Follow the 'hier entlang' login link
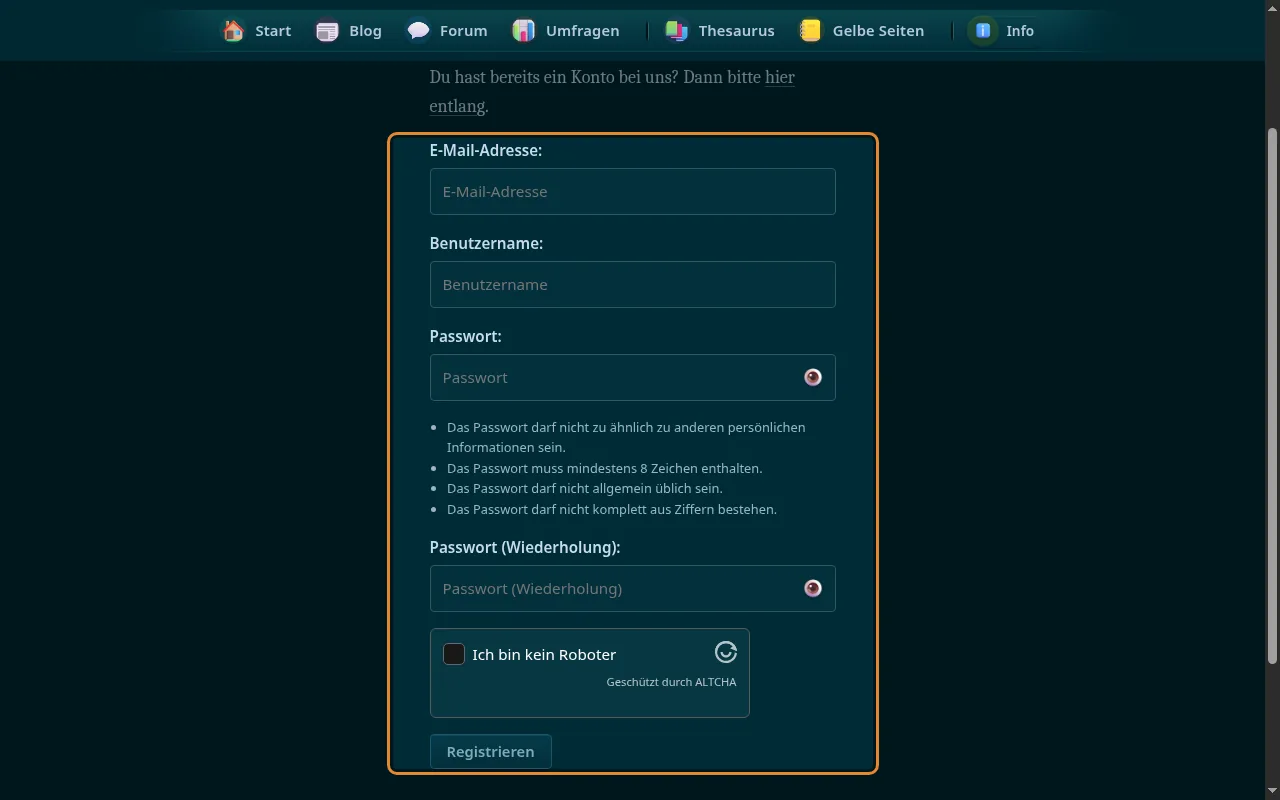Image resolution: width=1280 pixels, height=800 pixels. [780, 77]
